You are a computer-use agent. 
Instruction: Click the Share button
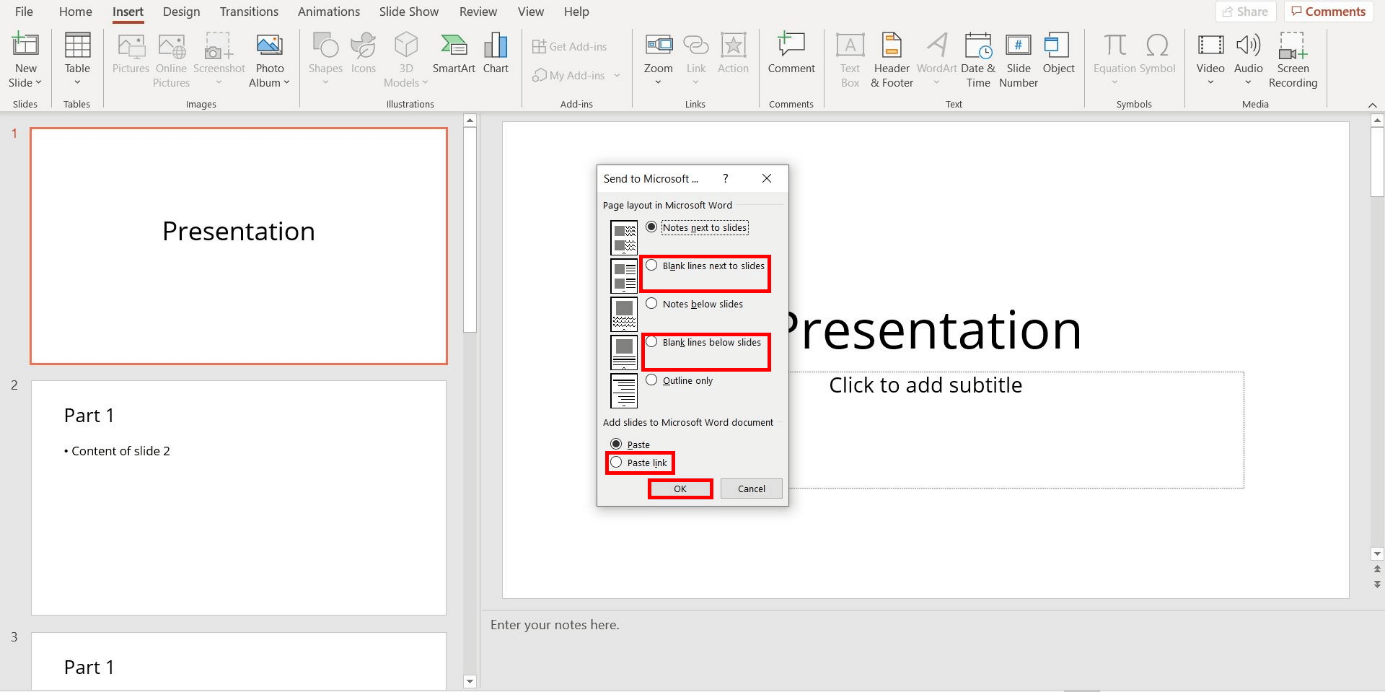[x=1245, y=12]
